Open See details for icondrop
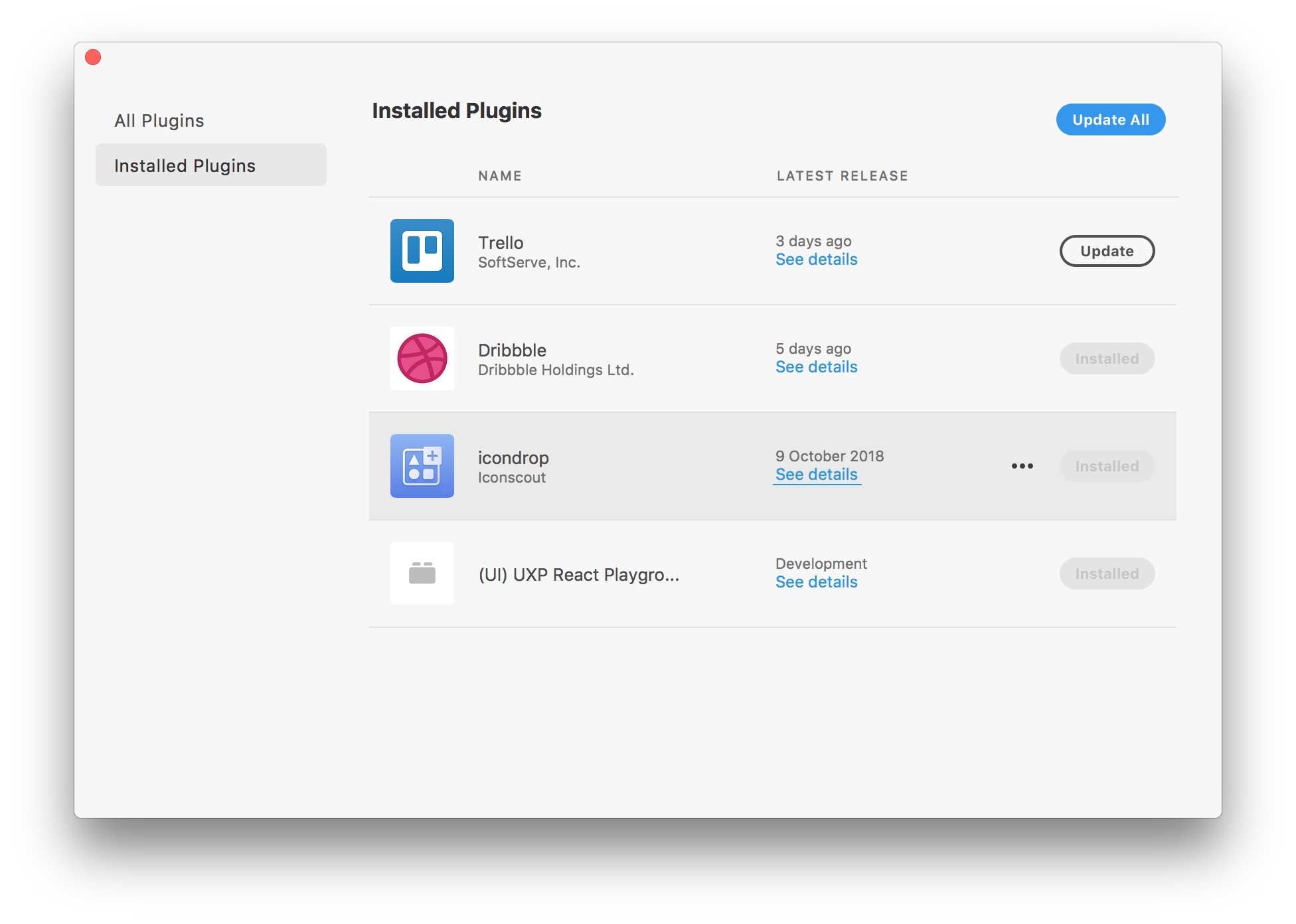This screenshot has height=924, width=1296. tap(817, 475)
